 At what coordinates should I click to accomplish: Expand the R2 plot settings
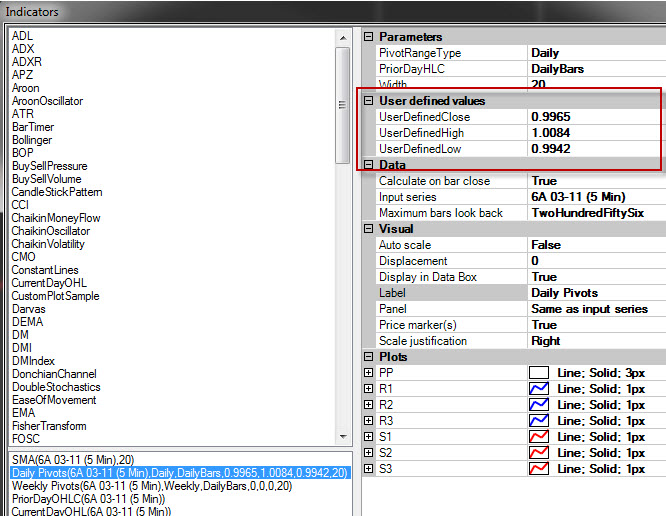pyautogui.click(x=369, y=405)
